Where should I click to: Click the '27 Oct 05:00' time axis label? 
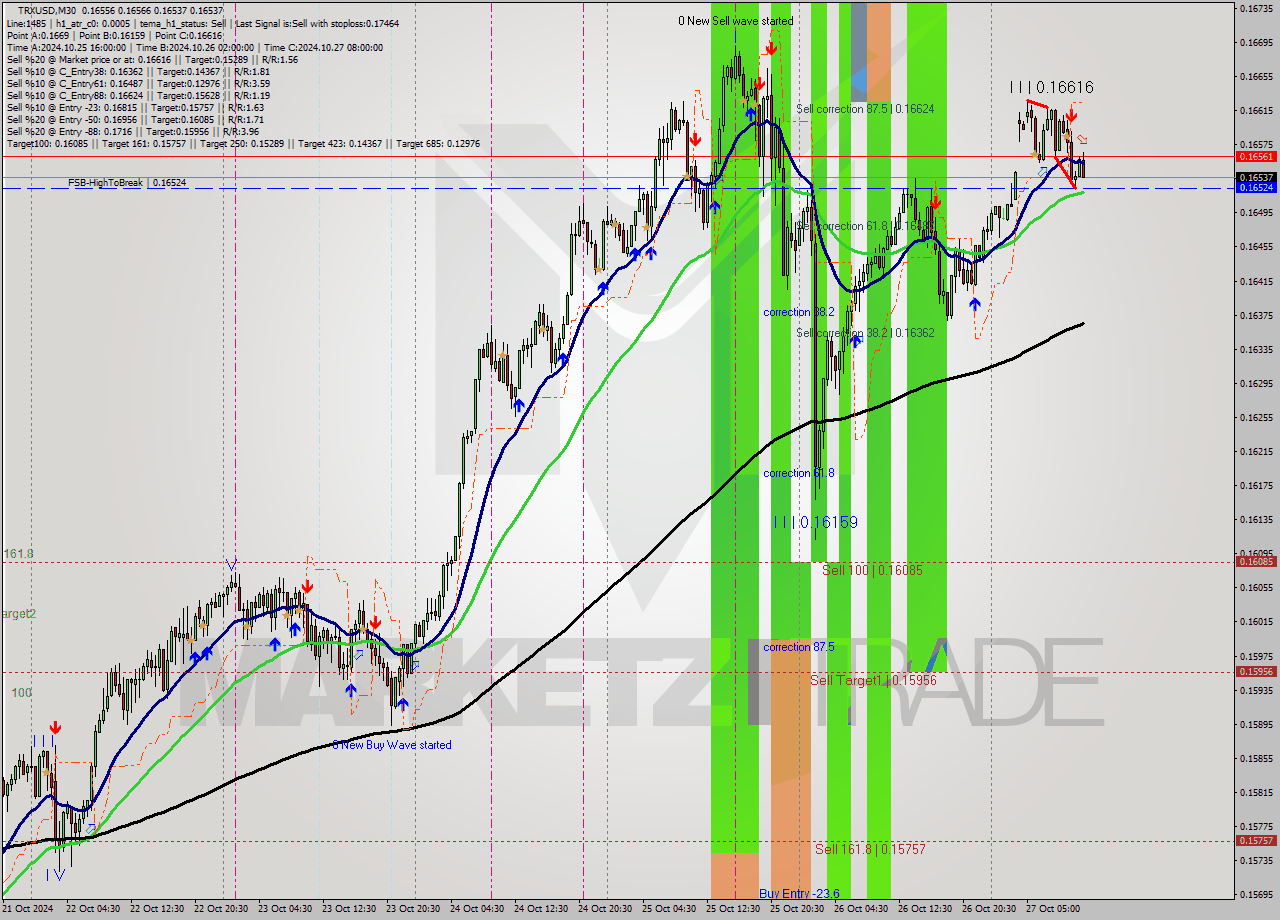point(1052,909)
